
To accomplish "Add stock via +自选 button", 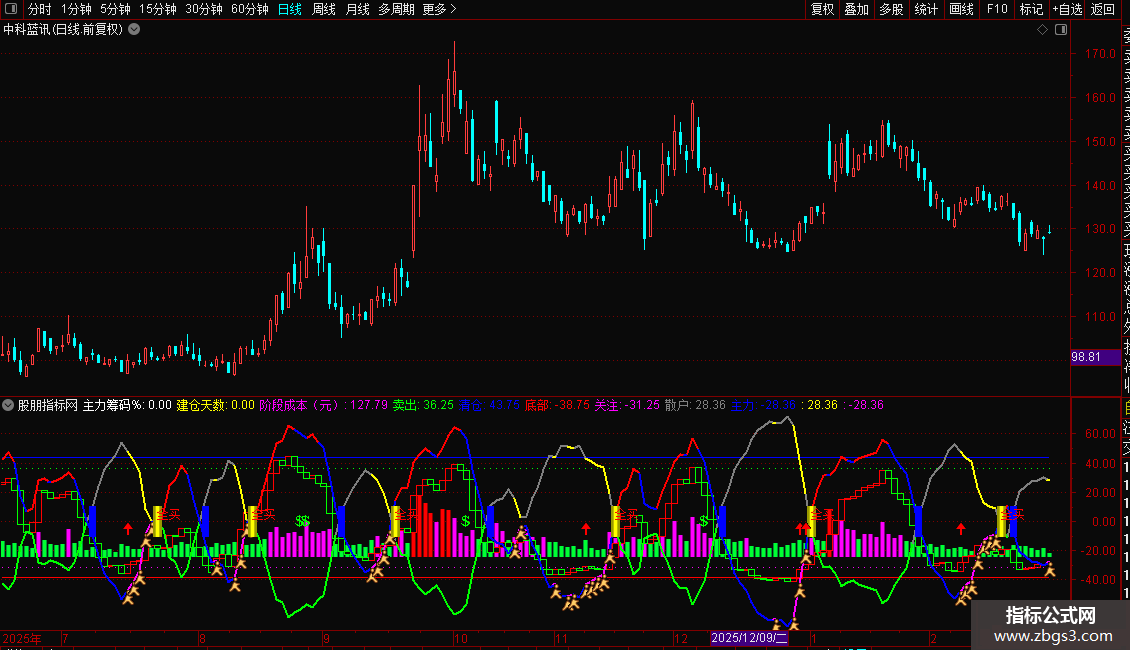I will [1067, 9].
